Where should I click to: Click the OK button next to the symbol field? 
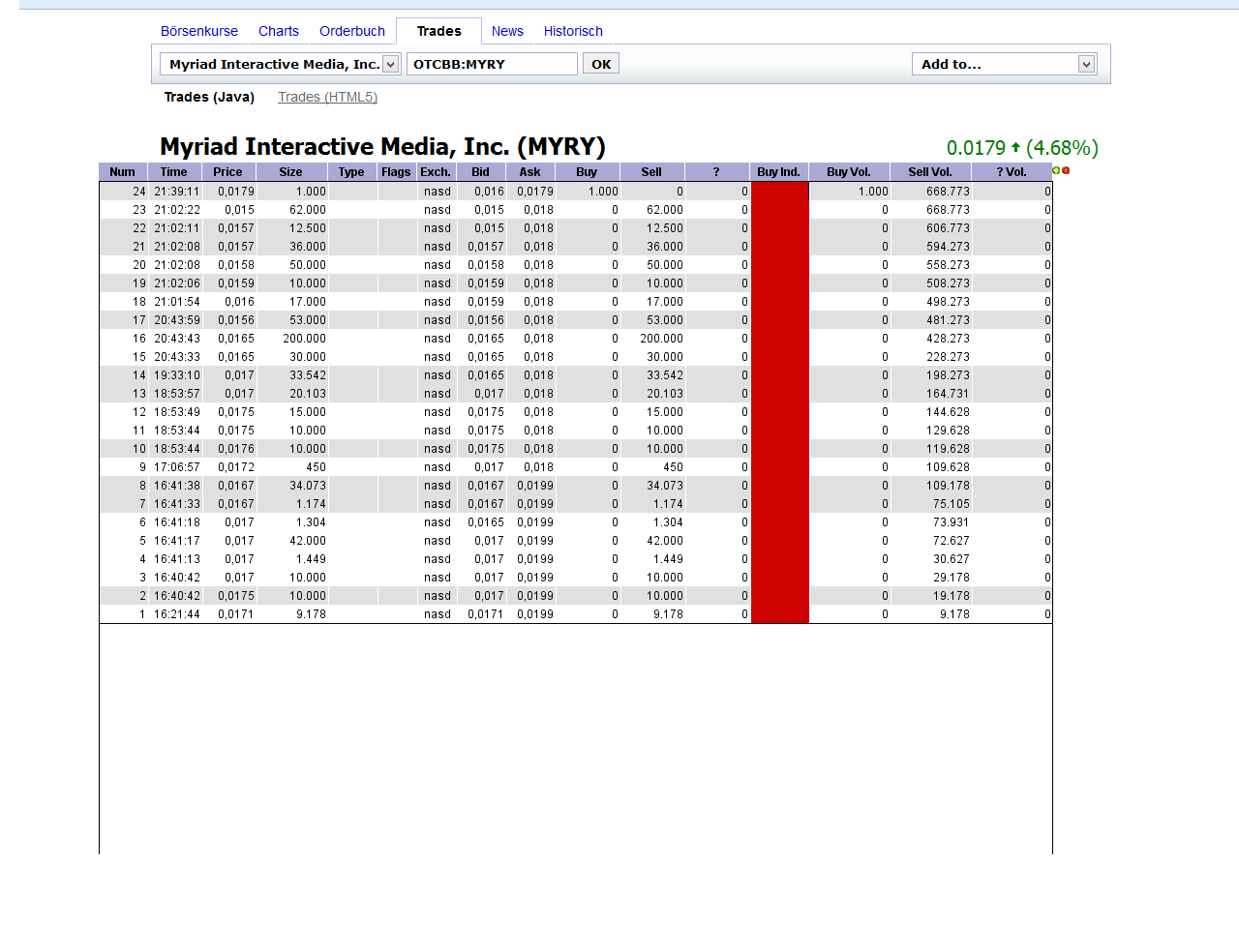(601, 64)
